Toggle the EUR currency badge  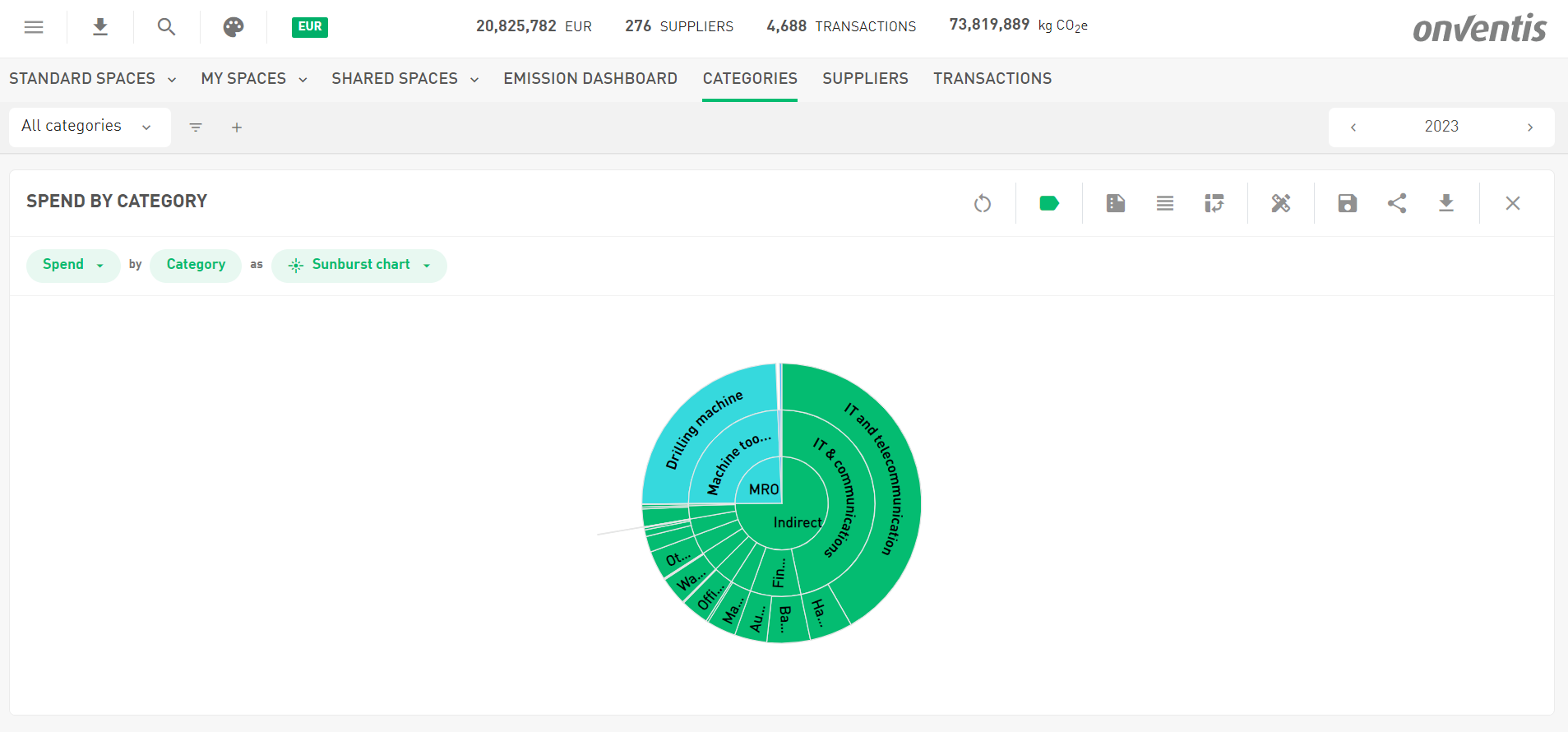coord(310,27)
